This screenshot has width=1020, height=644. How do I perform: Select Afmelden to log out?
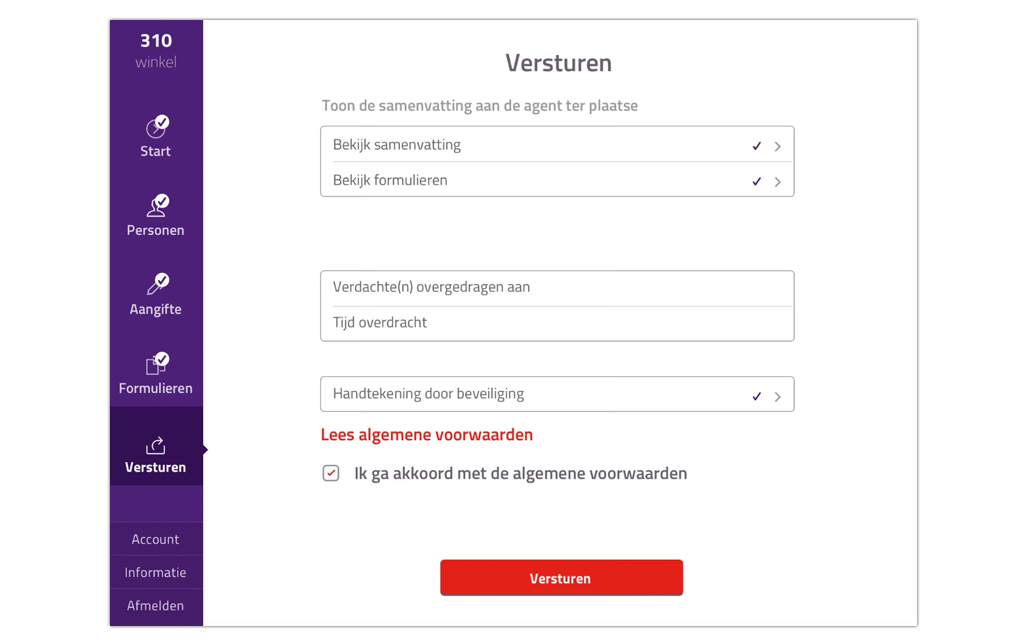(155, 606)
